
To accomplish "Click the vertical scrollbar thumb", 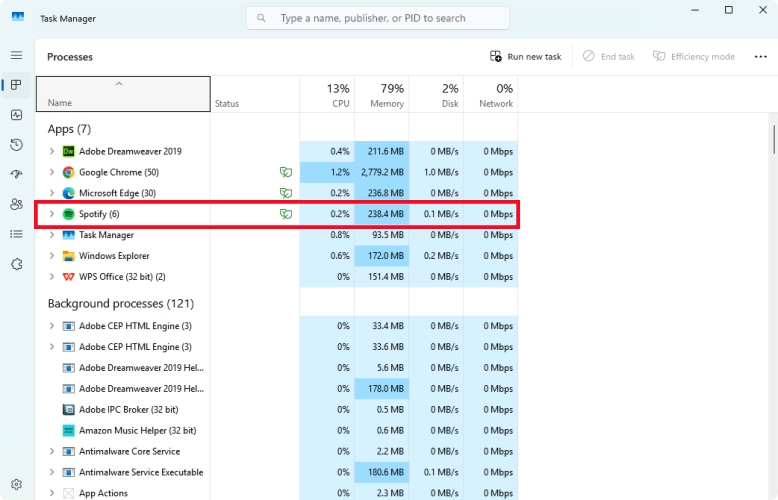I will click(774, 139).
